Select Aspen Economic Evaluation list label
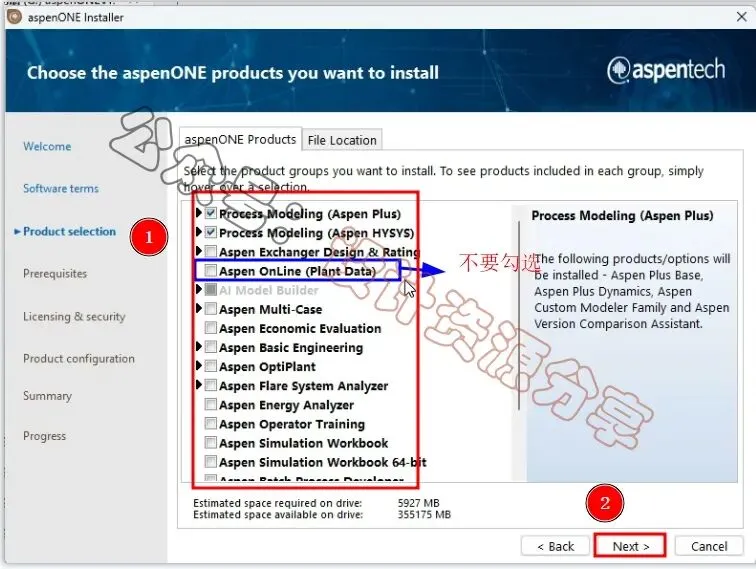 coord(300,328)
